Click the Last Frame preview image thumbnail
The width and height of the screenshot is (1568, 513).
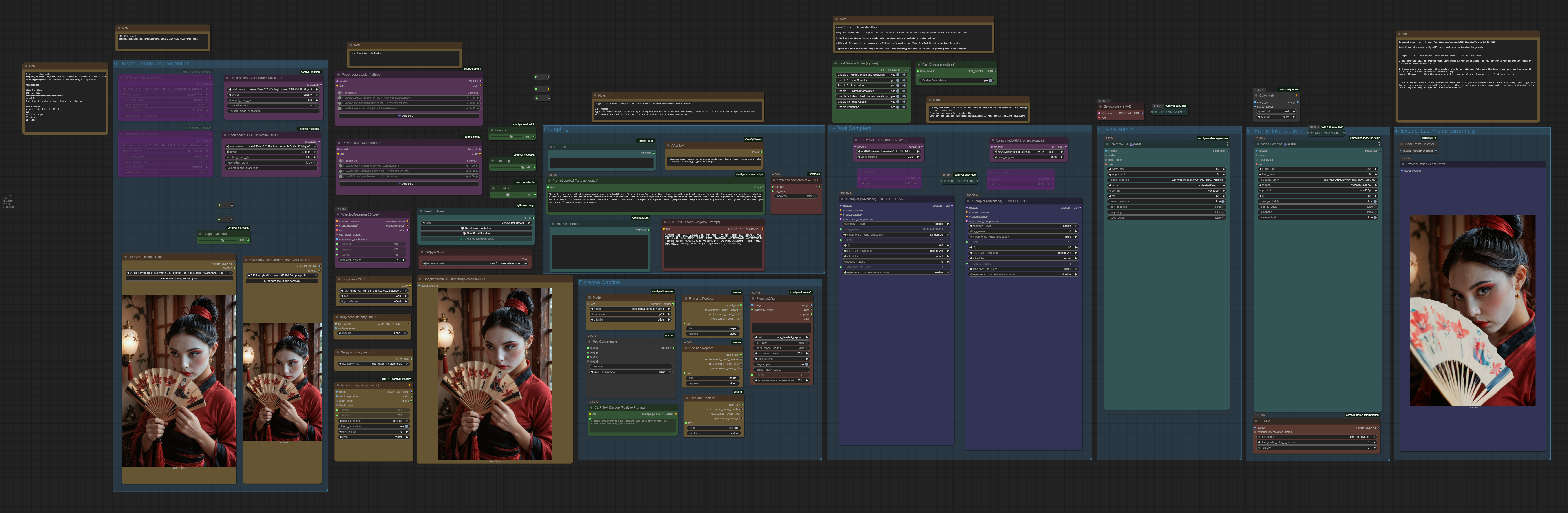point(1472,310)
